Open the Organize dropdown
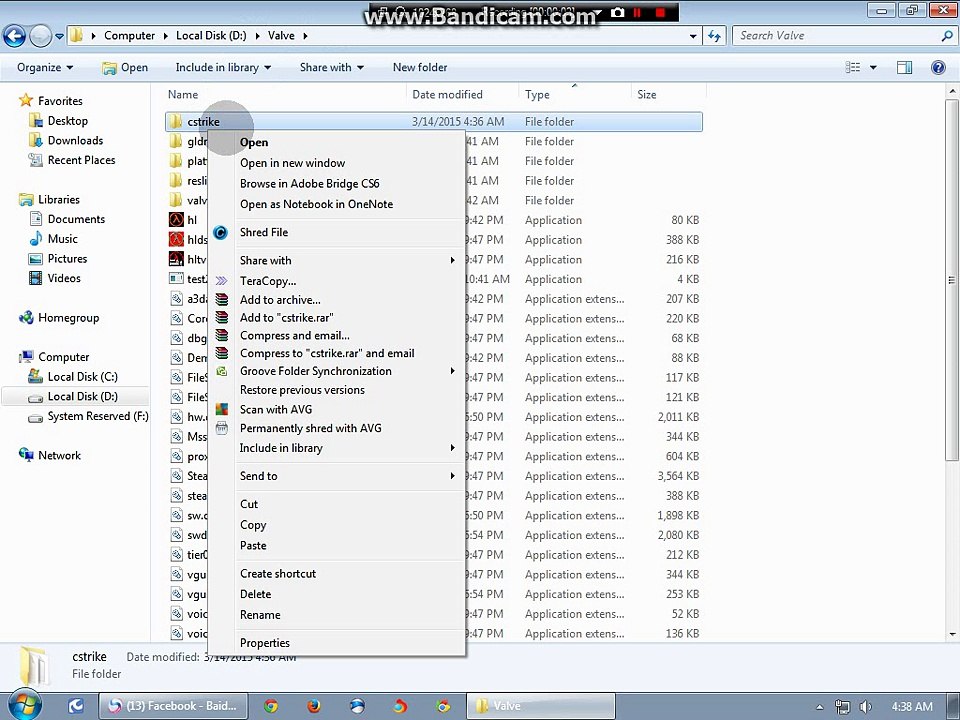This screenshot has width=960, height=720. [45, 67]
